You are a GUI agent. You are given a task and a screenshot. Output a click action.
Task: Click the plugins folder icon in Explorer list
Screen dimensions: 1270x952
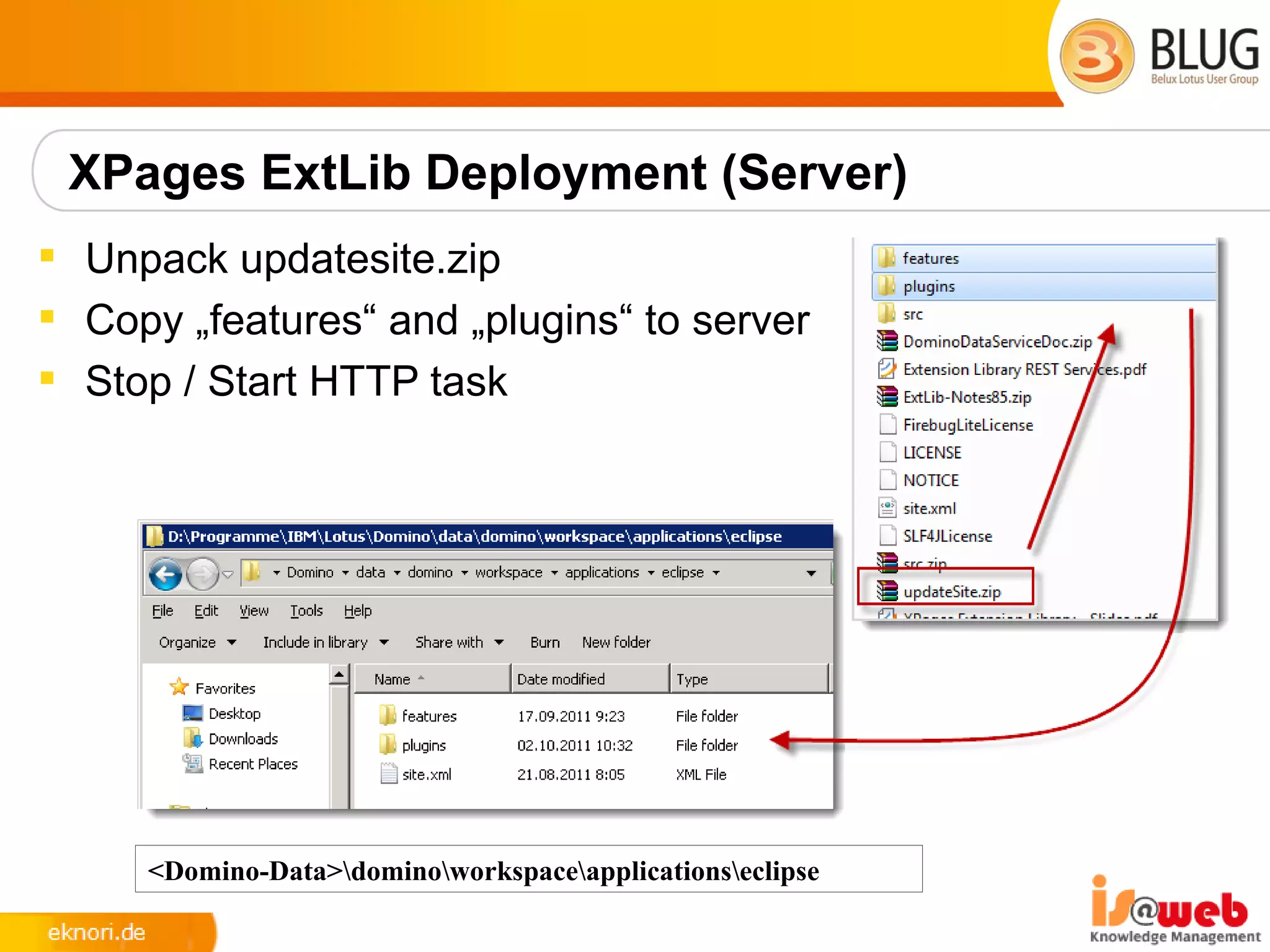pyautogui.click(x=388, y=744)
